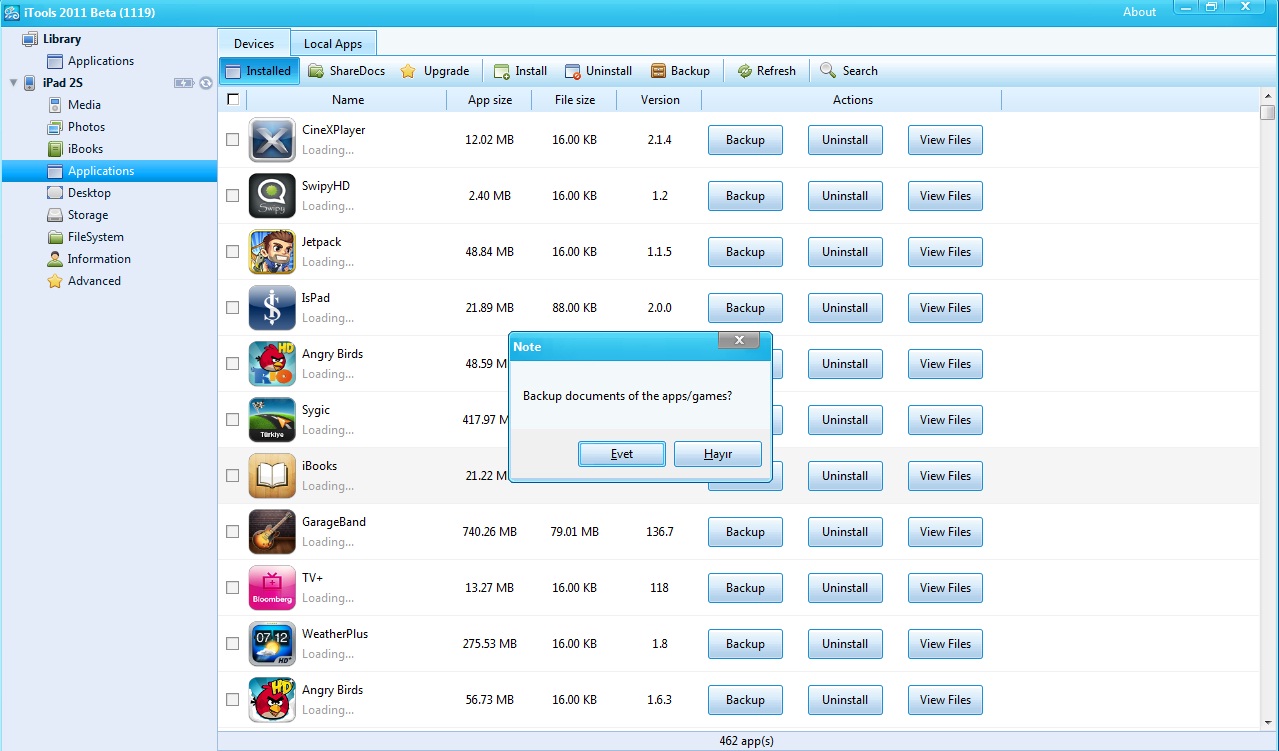Viewport: 1279px width, 751px height.
Task: Decline backup with Hayır button
Action: tap(718, 454)
